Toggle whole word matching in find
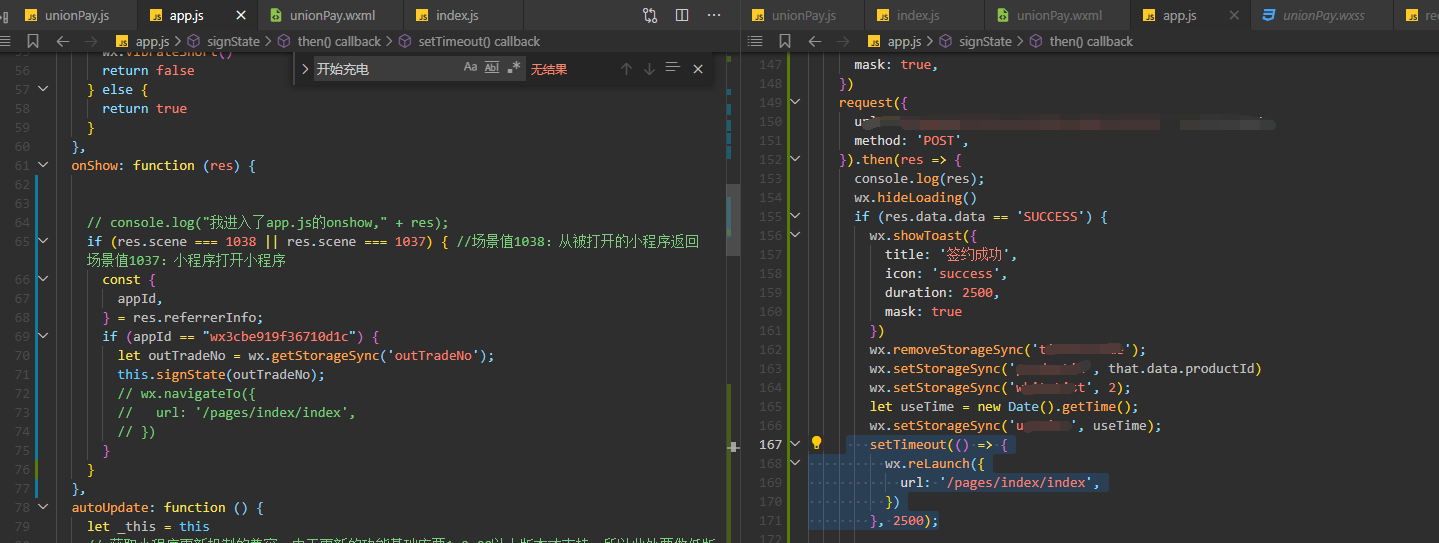1439x543 pixels. 491,68
